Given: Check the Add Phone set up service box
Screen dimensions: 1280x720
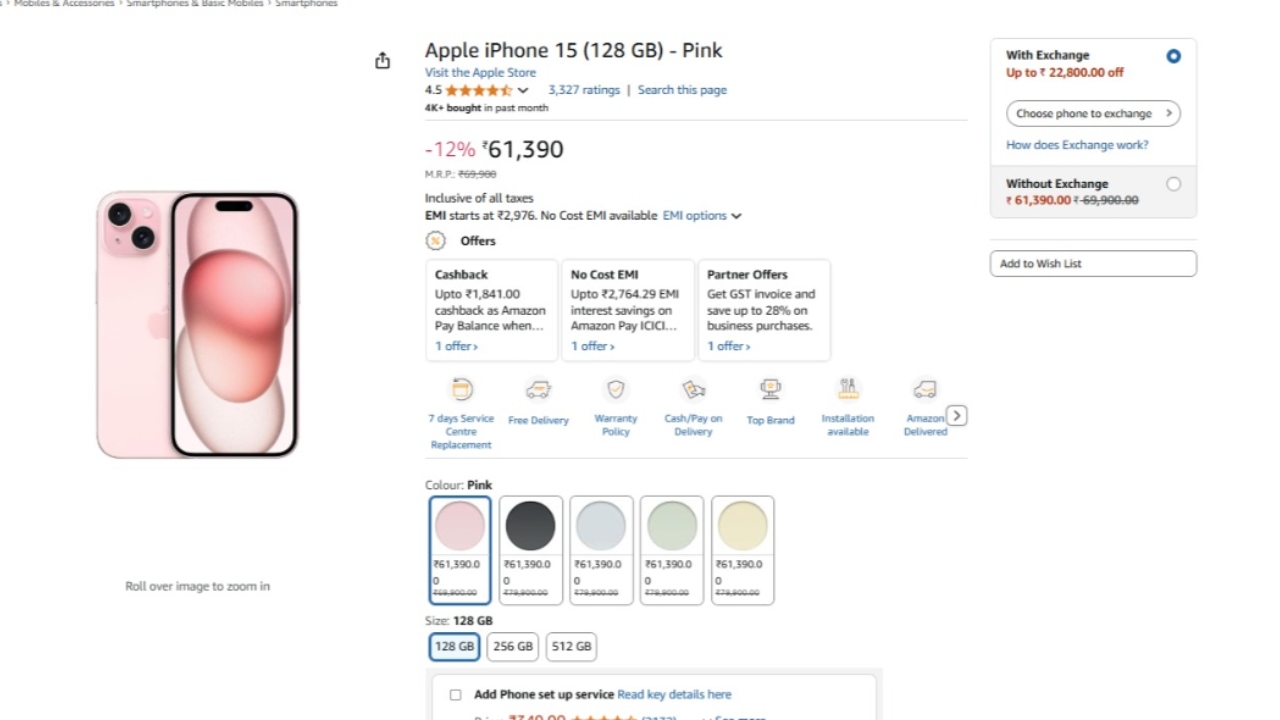Looking at the screenshot, I should coord(456,695).
